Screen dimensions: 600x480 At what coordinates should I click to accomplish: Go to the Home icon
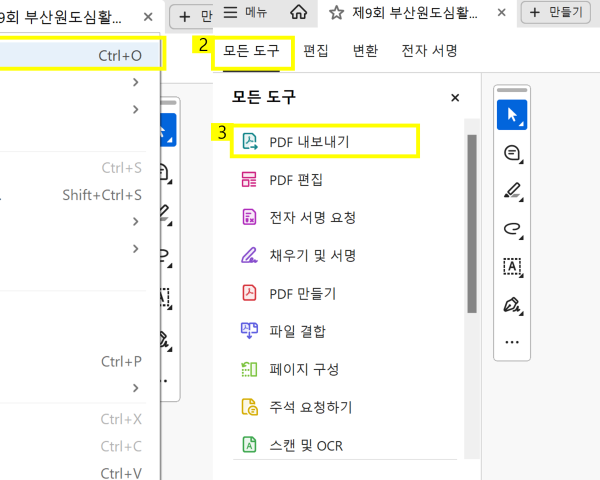(298, 12)
